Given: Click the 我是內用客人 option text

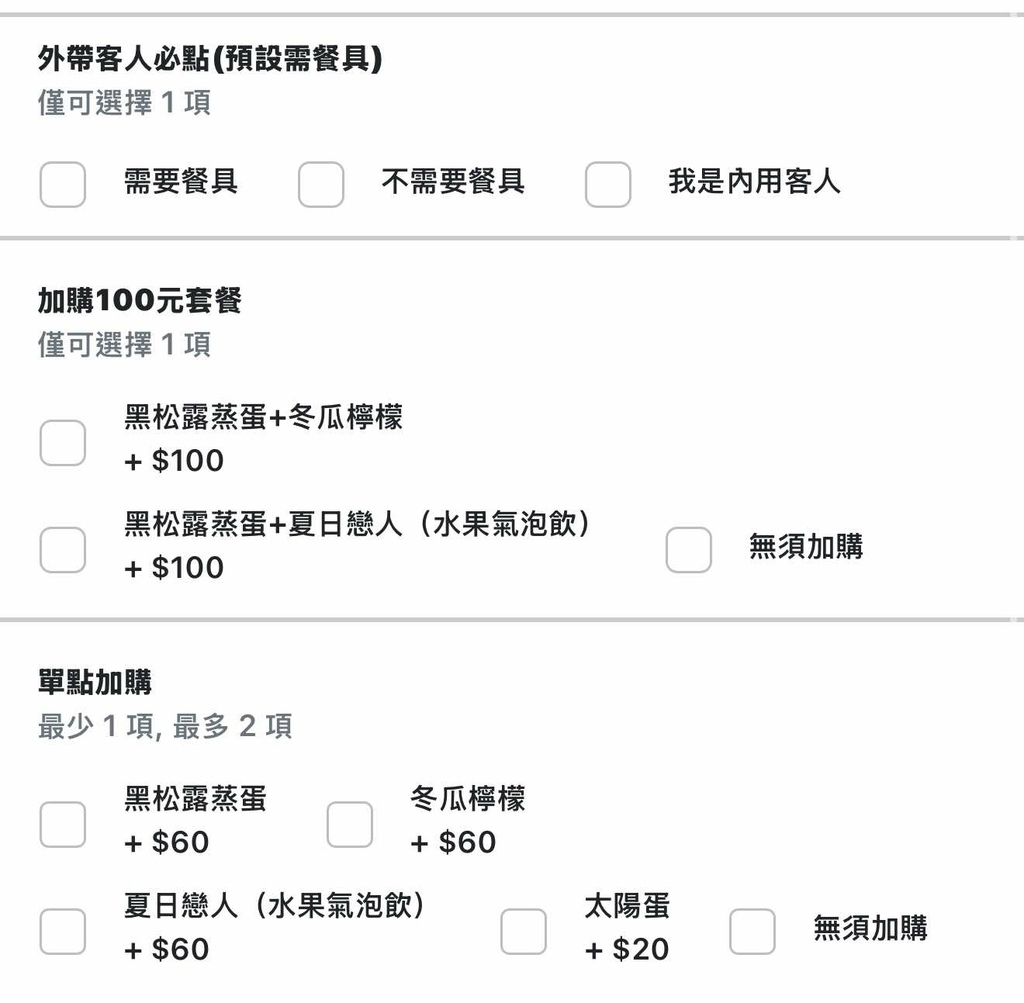Looking at the screenshot, I should tap(754, 181).
